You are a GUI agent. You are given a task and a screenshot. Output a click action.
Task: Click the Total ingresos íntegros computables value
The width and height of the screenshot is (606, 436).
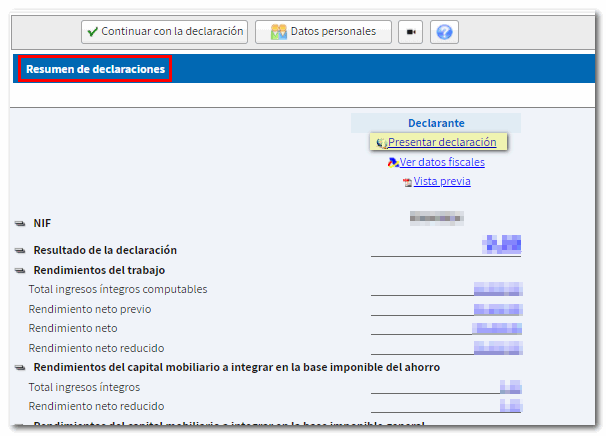coord(497,289)
